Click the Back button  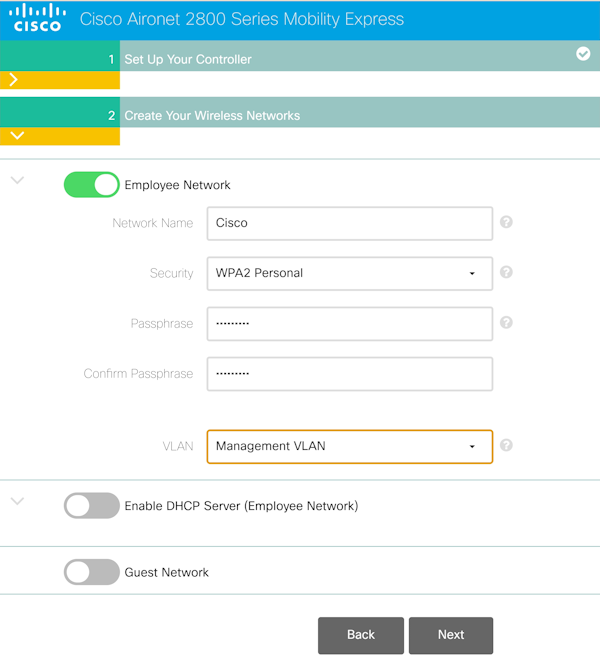click(361, 635)
